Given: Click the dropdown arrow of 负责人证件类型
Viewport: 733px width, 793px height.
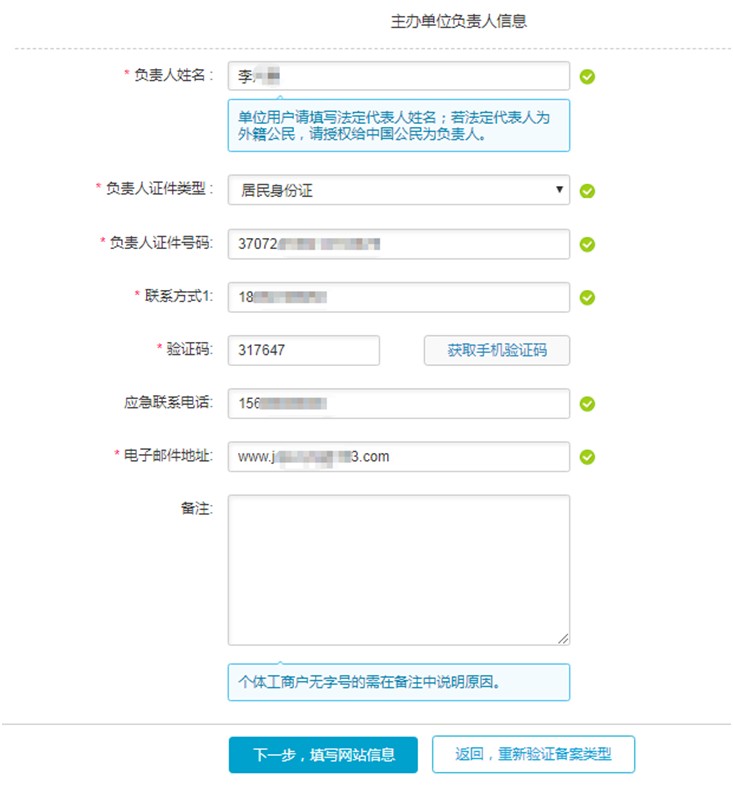Looking at the screenshot, I should tap(559, 190).
